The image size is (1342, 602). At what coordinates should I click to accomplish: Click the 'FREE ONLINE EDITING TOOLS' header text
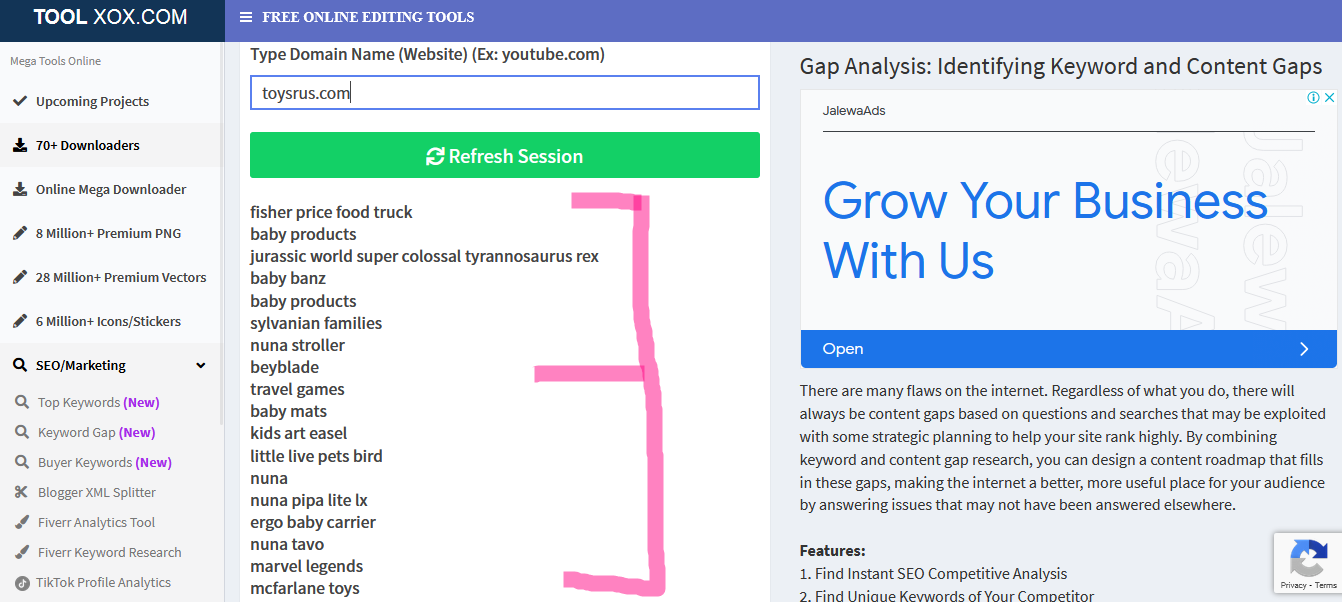tap(368, 17)
